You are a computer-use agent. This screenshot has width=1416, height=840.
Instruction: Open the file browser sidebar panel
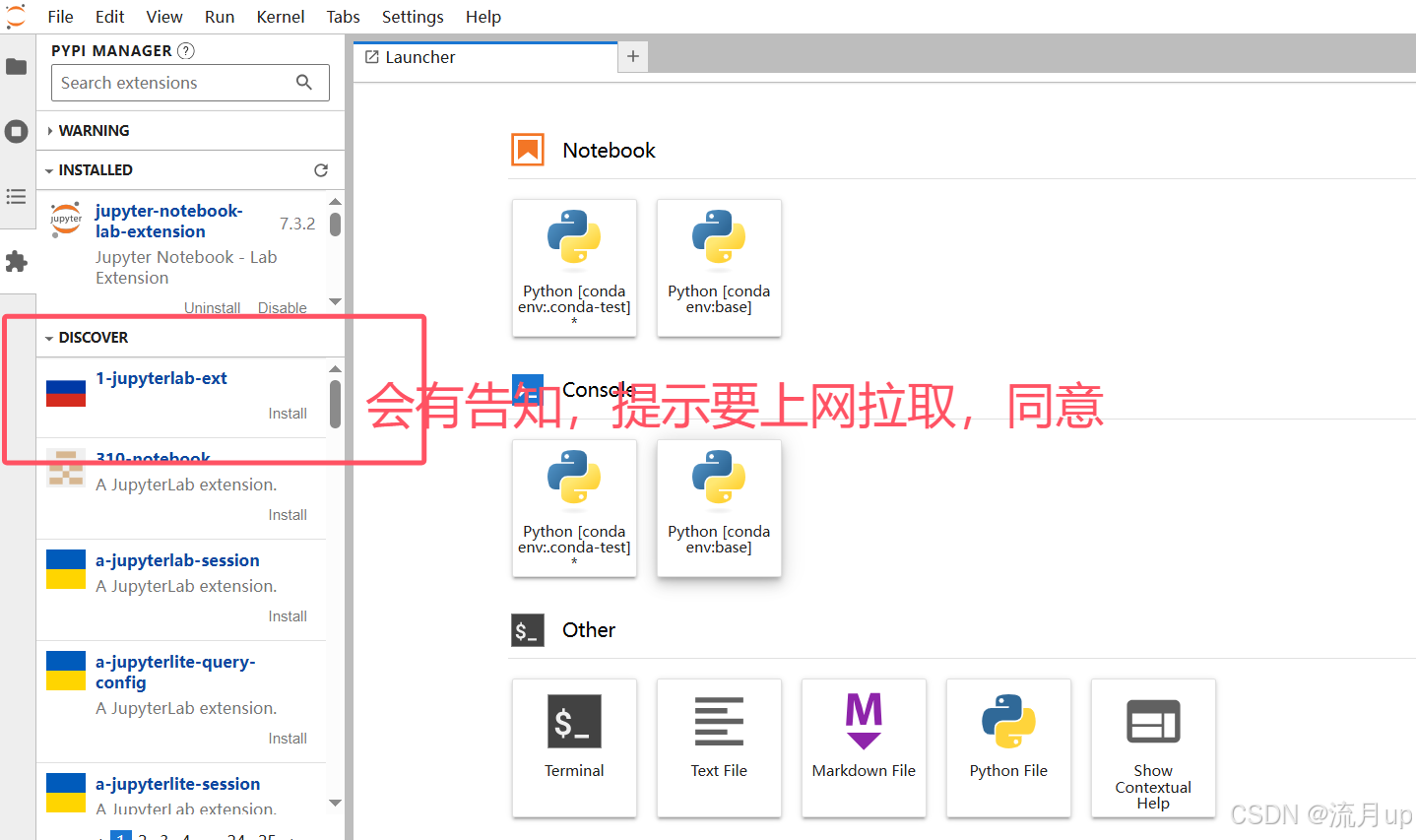click(x=16, y=66)
